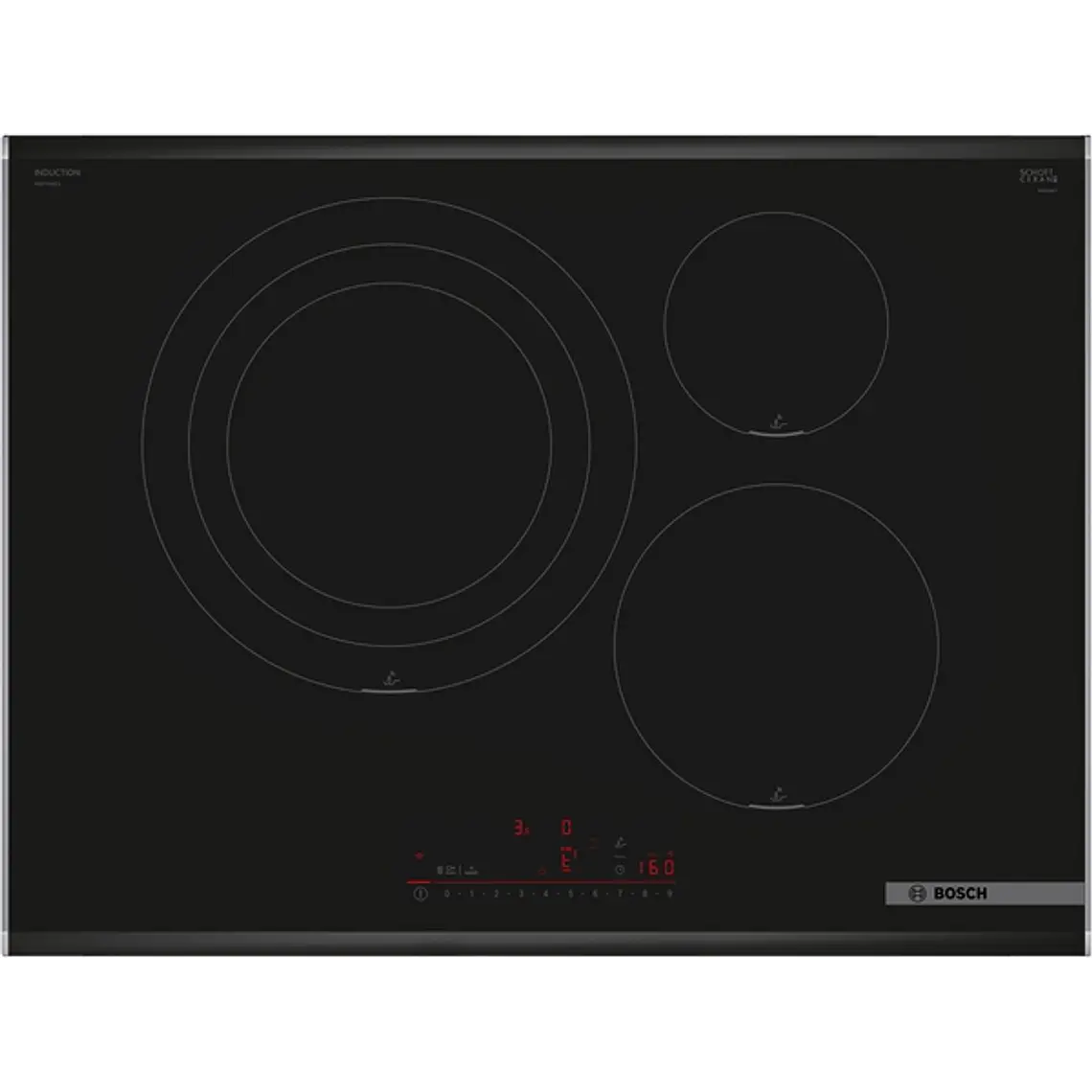Screen dimensions: 1092x1092
Task: Tap the pan symbol on the triple-ring zone
Action: point(391,677)
